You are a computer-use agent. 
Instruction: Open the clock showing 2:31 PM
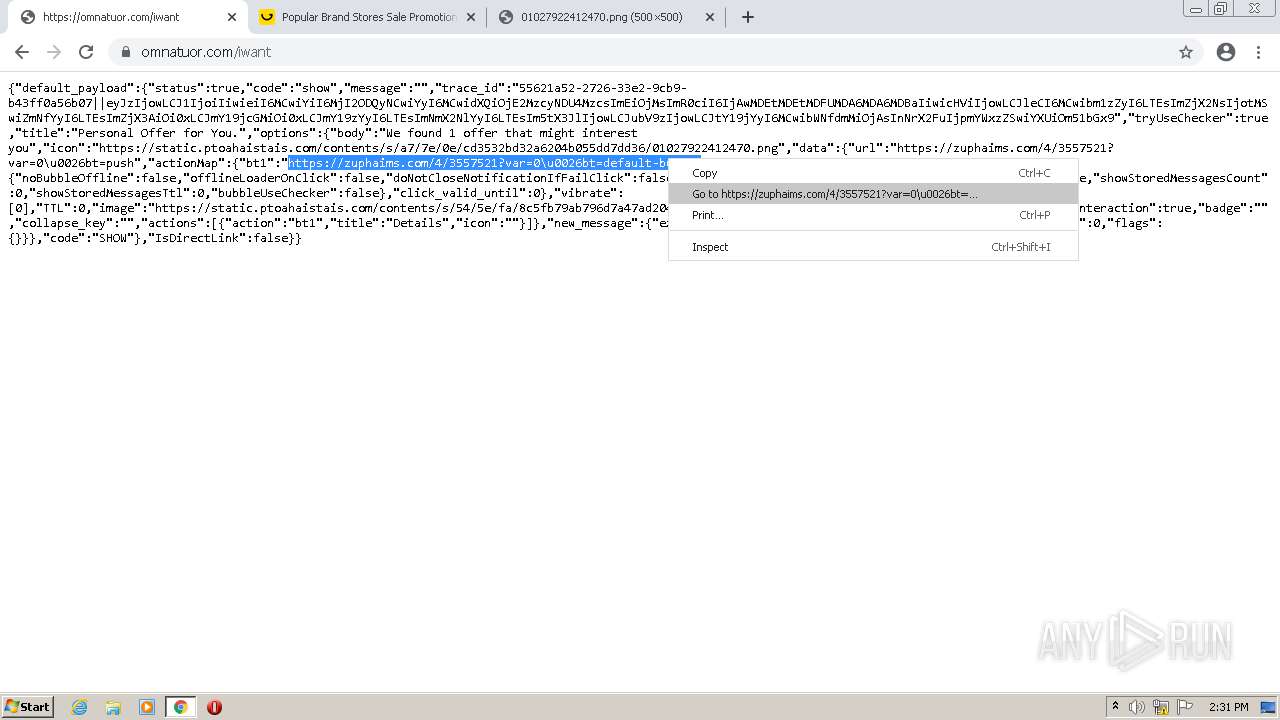click(1229, 707)
